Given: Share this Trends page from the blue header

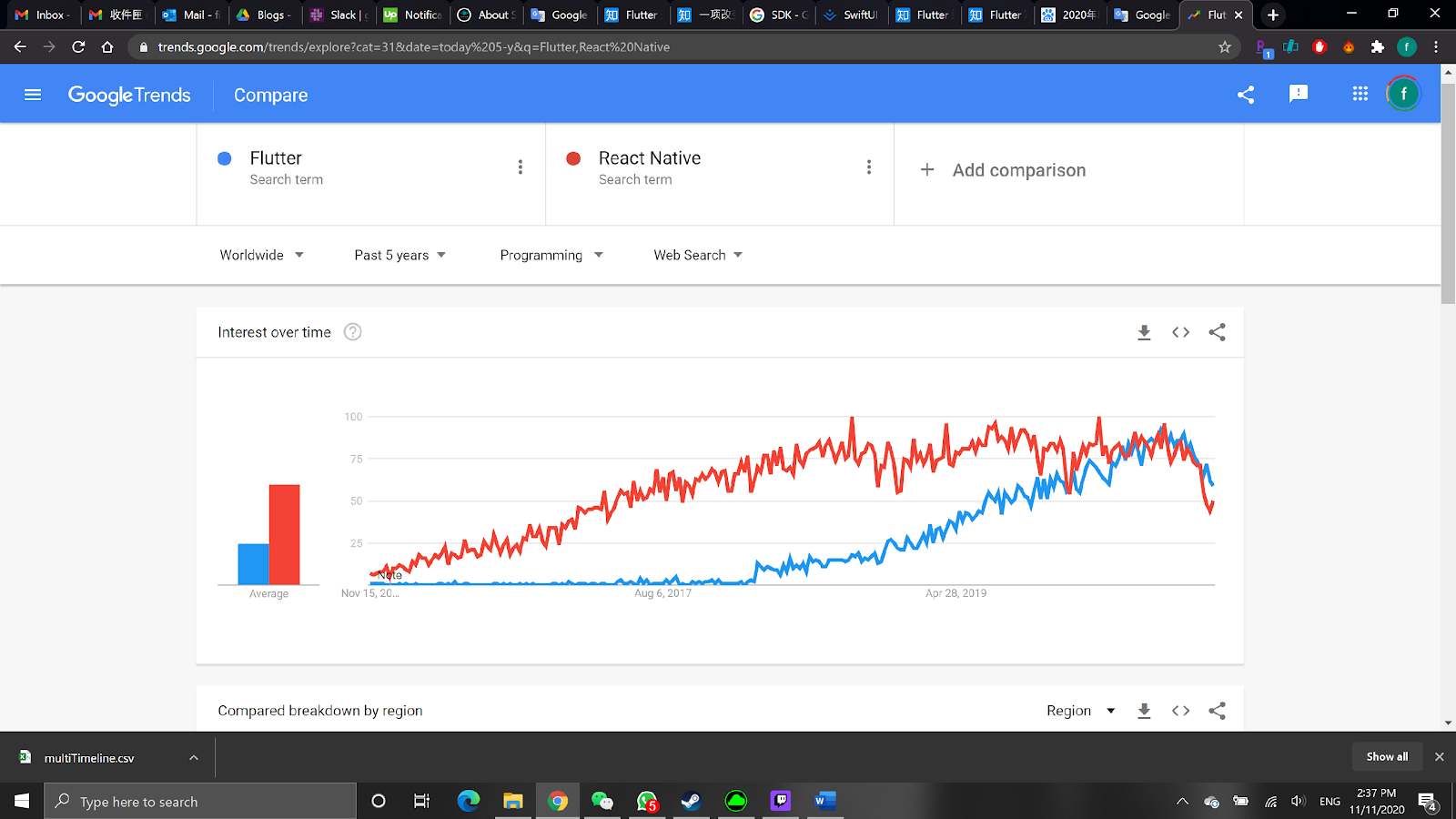Looking at the screenshot, I should pos(1246,95).
